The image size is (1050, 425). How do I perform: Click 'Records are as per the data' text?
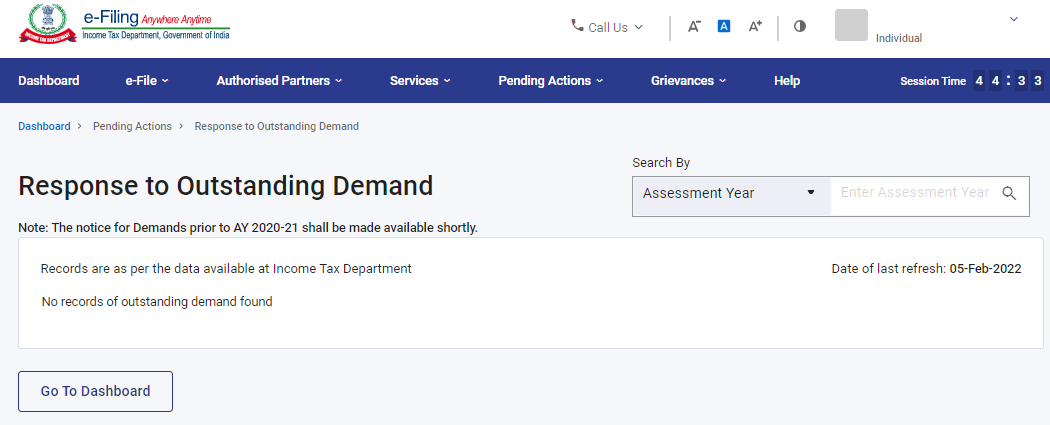click(x=226, y=269)
